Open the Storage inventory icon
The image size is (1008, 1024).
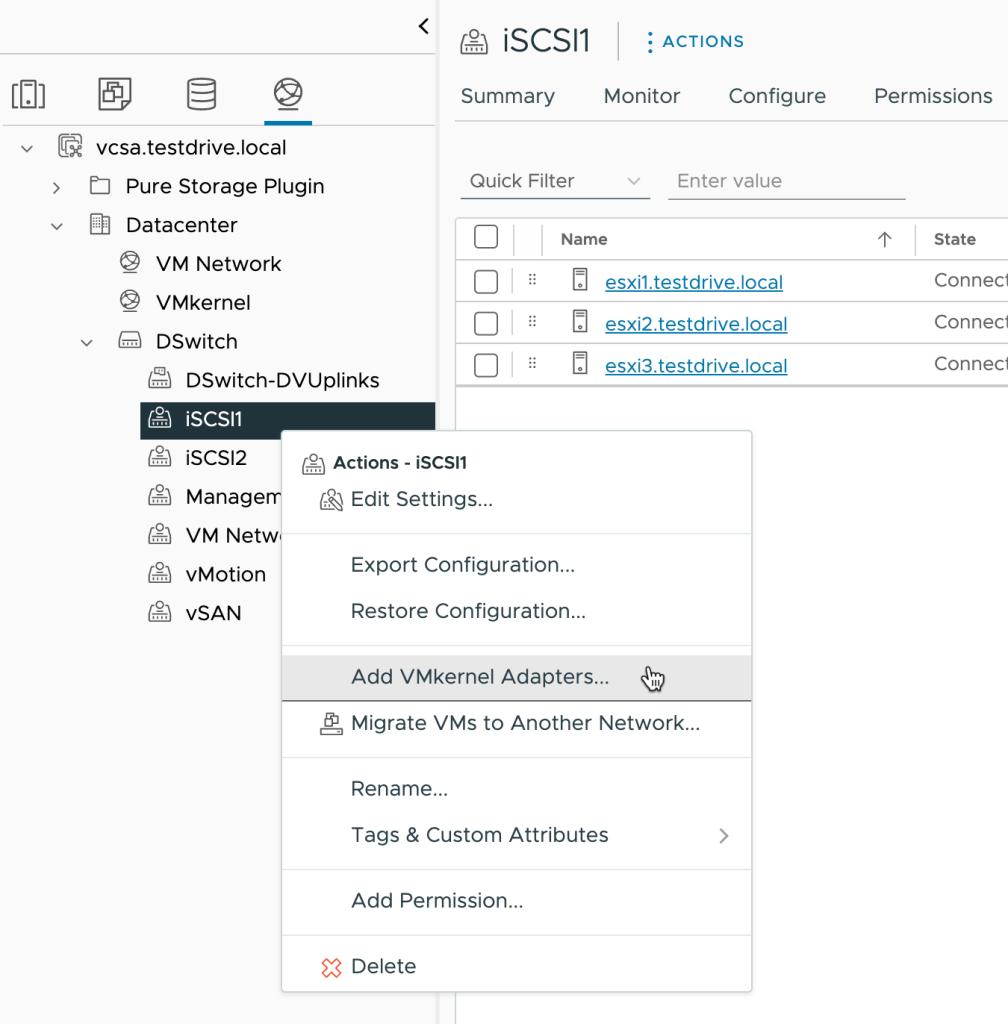201,94
